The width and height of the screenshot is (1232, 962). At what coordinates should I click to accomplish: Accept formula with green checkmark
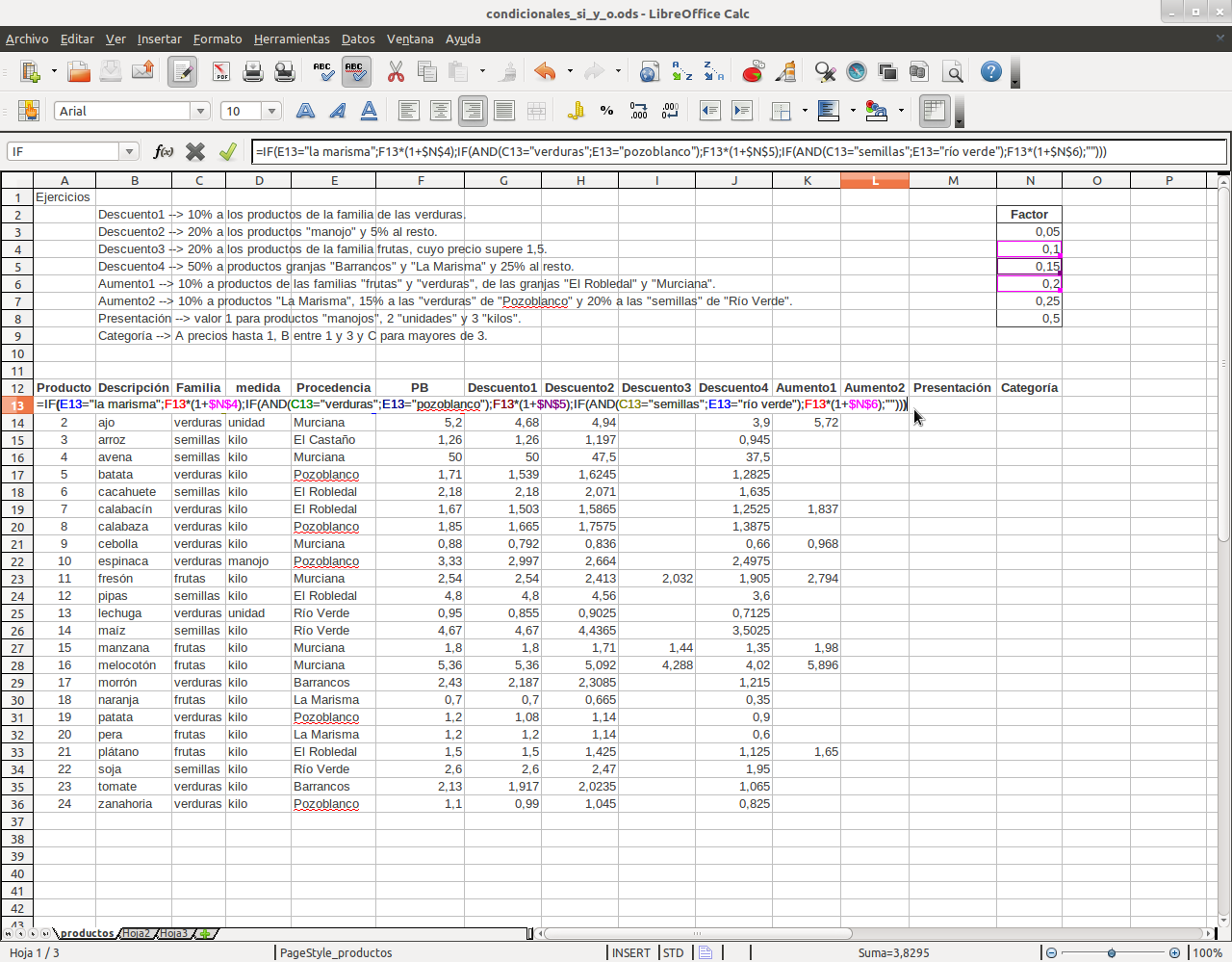228,151
